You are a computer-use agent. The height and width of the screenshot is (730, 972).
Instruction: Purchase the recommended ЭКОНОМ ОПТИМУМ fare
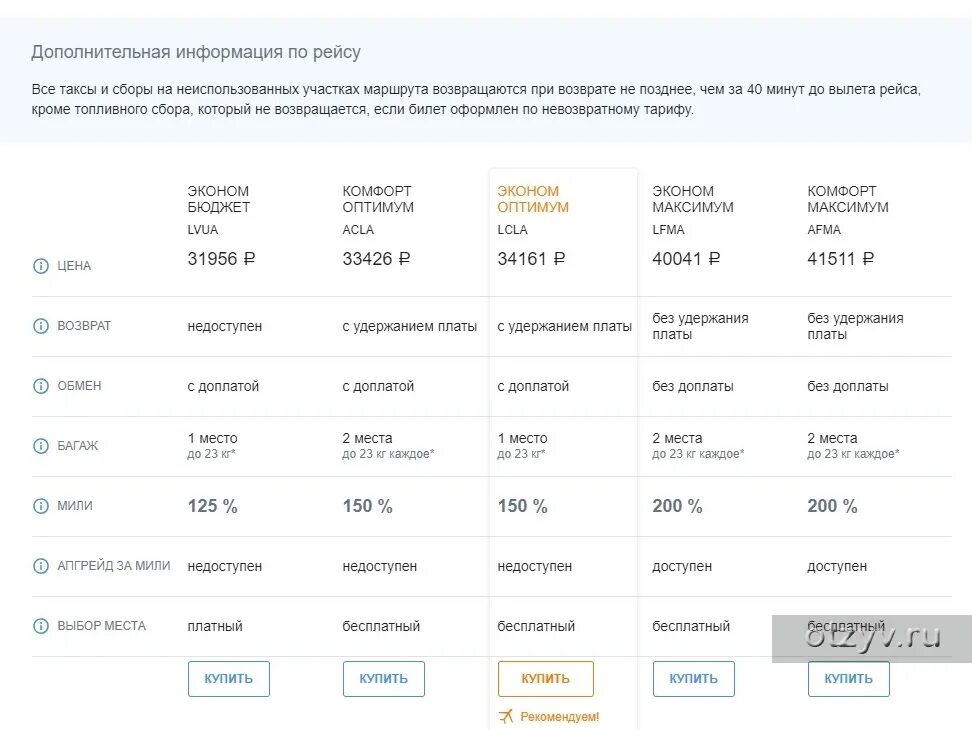546,679
